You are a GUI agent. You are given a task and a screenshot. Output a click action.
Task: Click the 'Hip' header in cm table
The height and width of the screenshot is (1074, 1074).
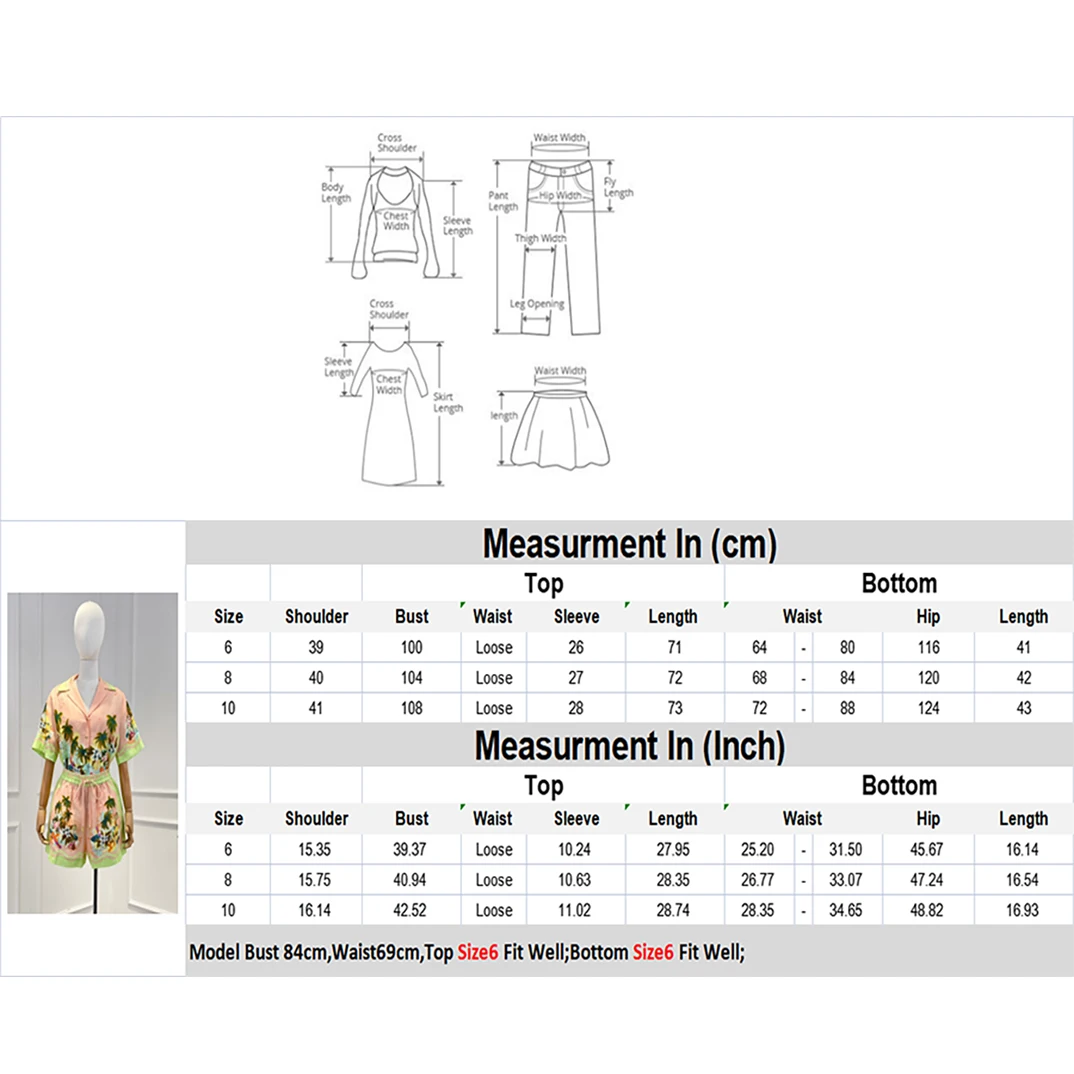(x=928, y=616)
